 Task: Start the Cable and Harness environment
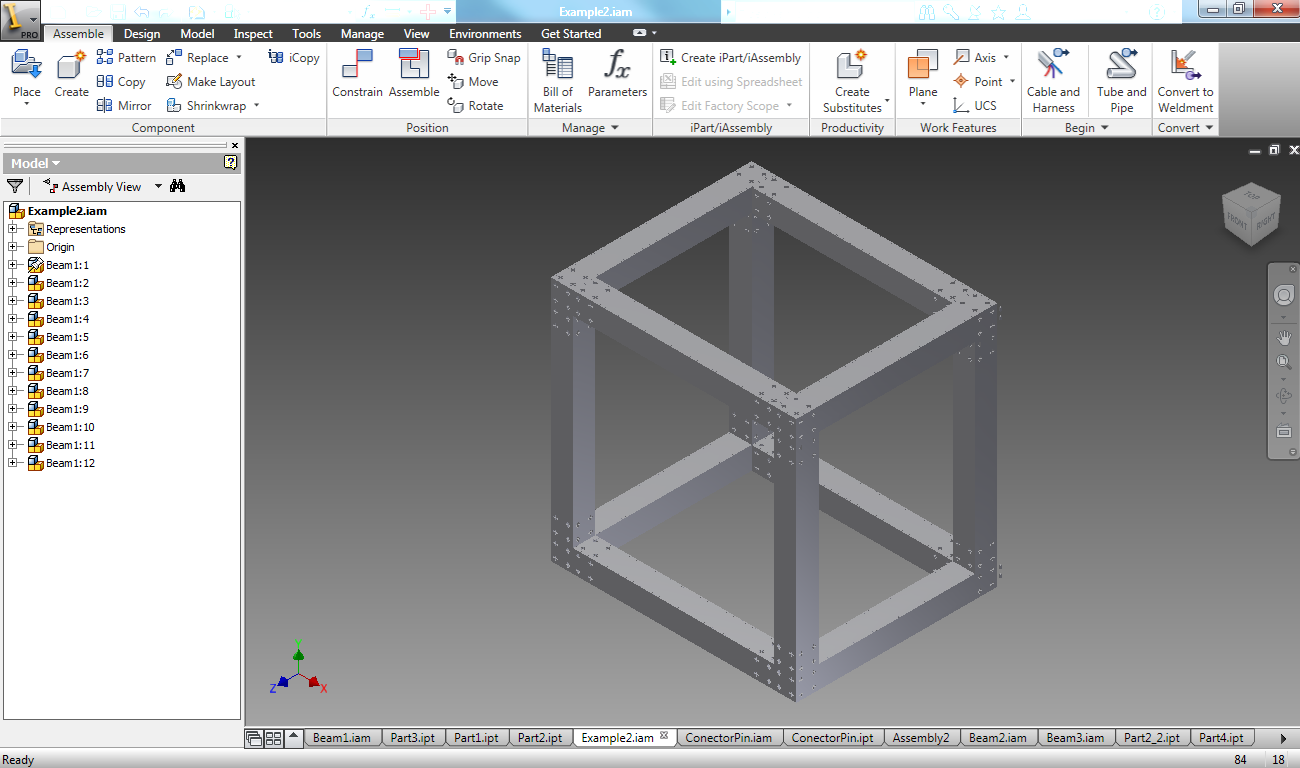click(1053, 81)
